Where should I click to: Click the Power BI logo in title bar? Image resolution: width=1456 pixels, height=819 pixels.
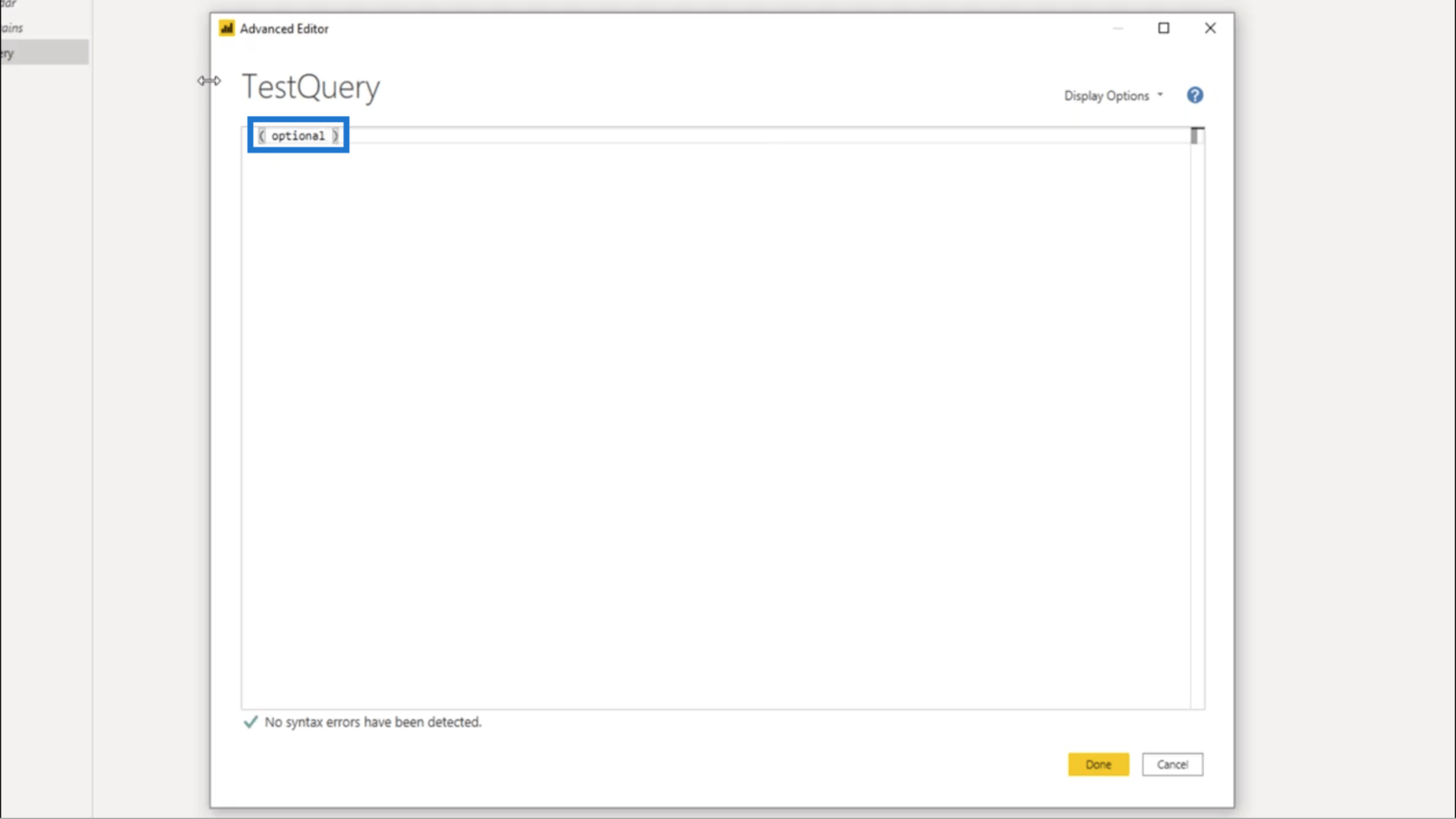226,29
